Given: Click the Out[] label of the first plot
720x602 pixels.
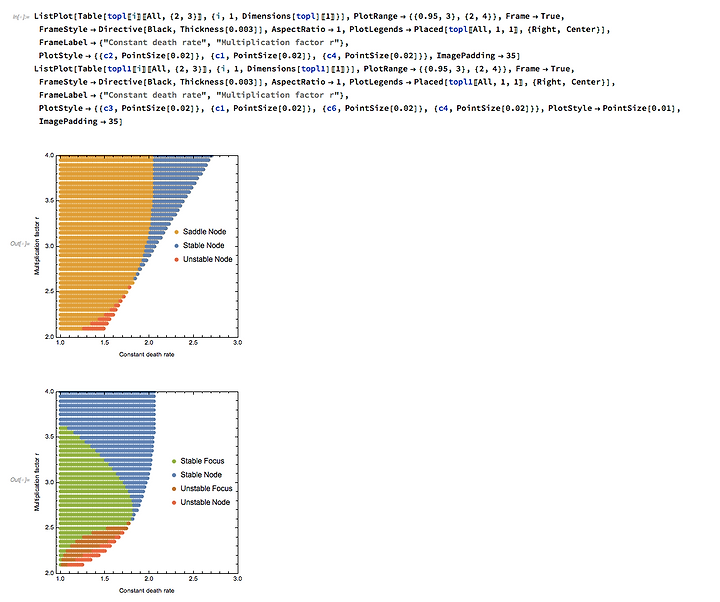Looking at the screenshot, I should [20, 243].
